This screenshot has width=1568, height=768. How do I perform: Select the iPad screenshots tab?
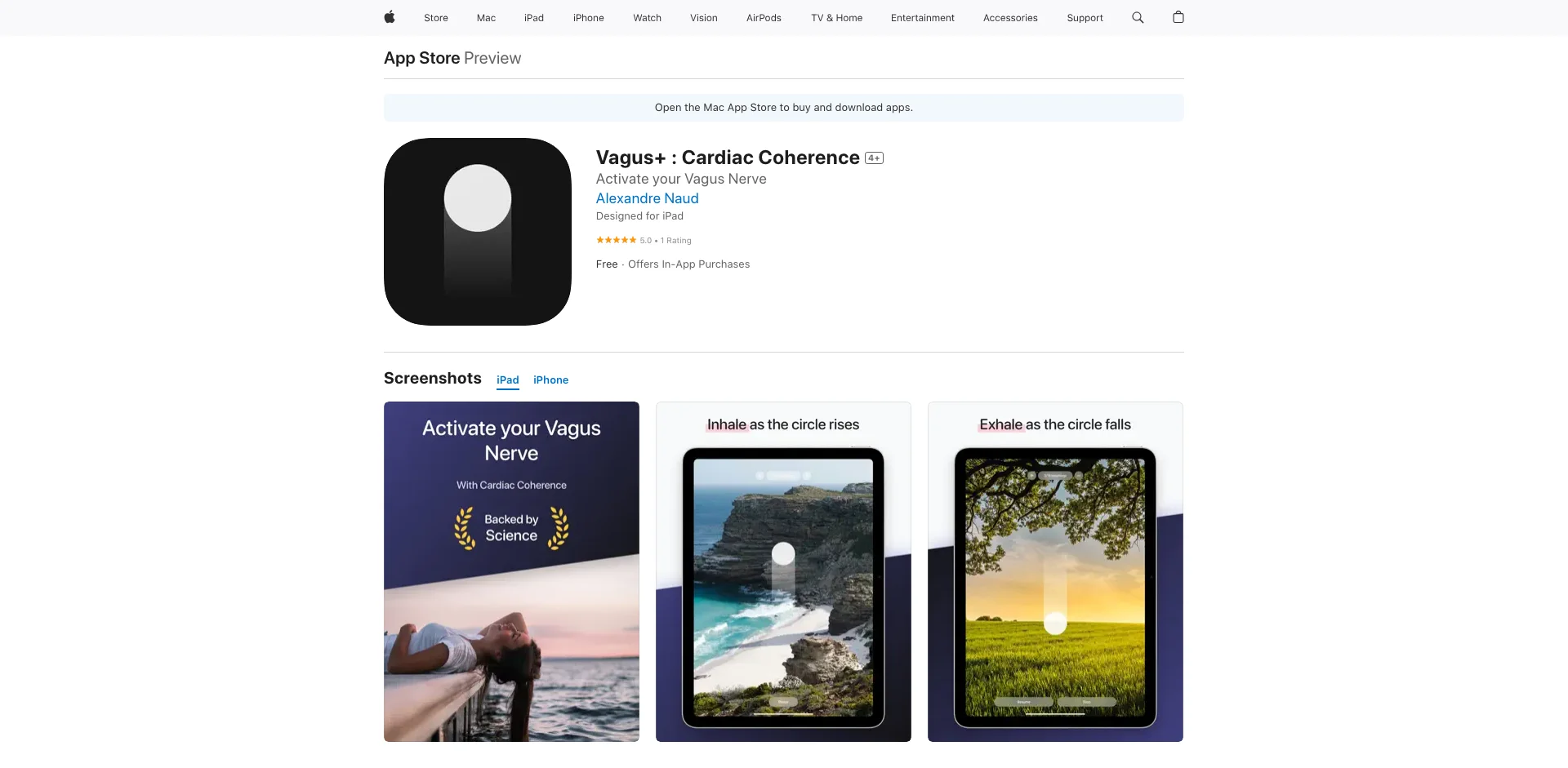[x=508, y=380]
